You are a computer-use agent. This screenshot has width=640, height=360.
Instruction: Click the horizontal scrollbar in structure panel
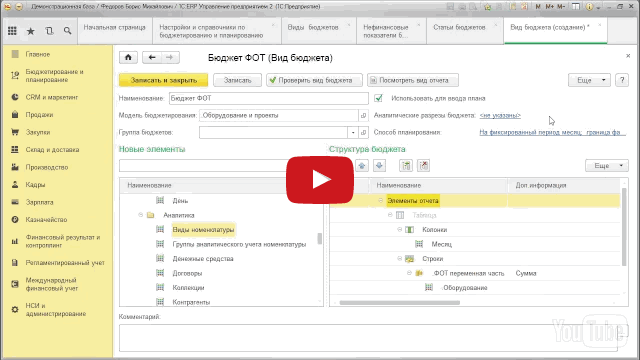tap(400, 302)
